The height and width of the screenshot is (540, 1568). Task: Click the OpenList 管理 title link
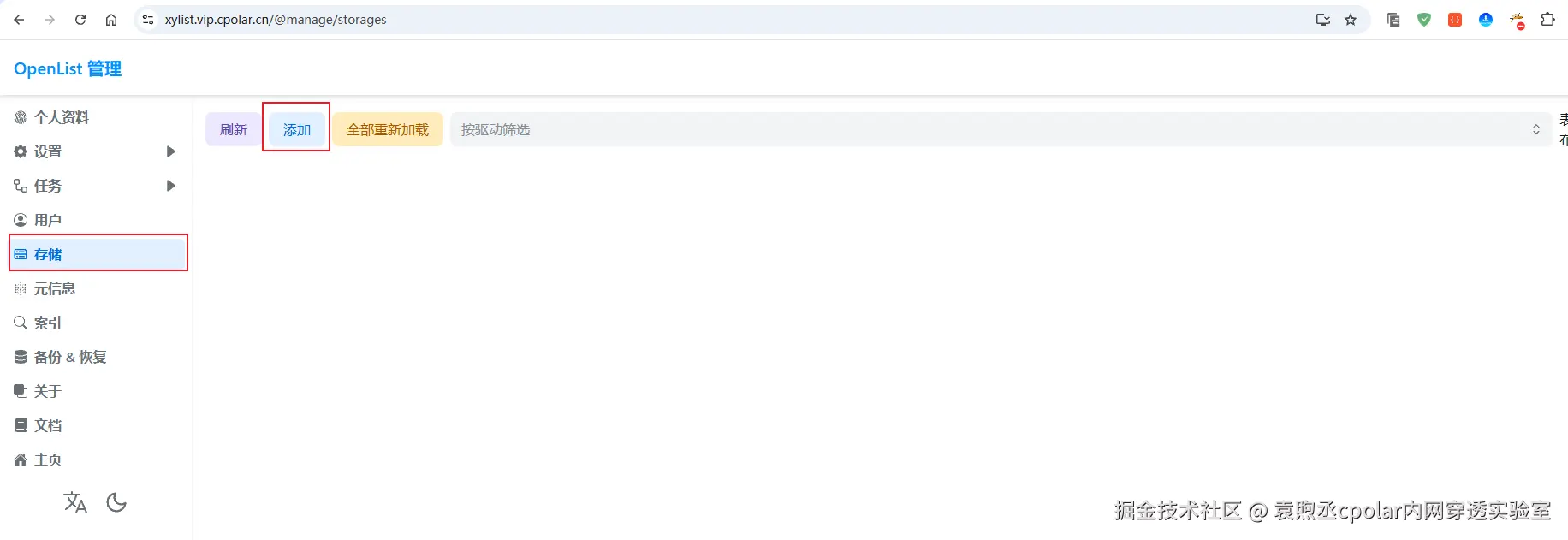[x=68, y=68]
